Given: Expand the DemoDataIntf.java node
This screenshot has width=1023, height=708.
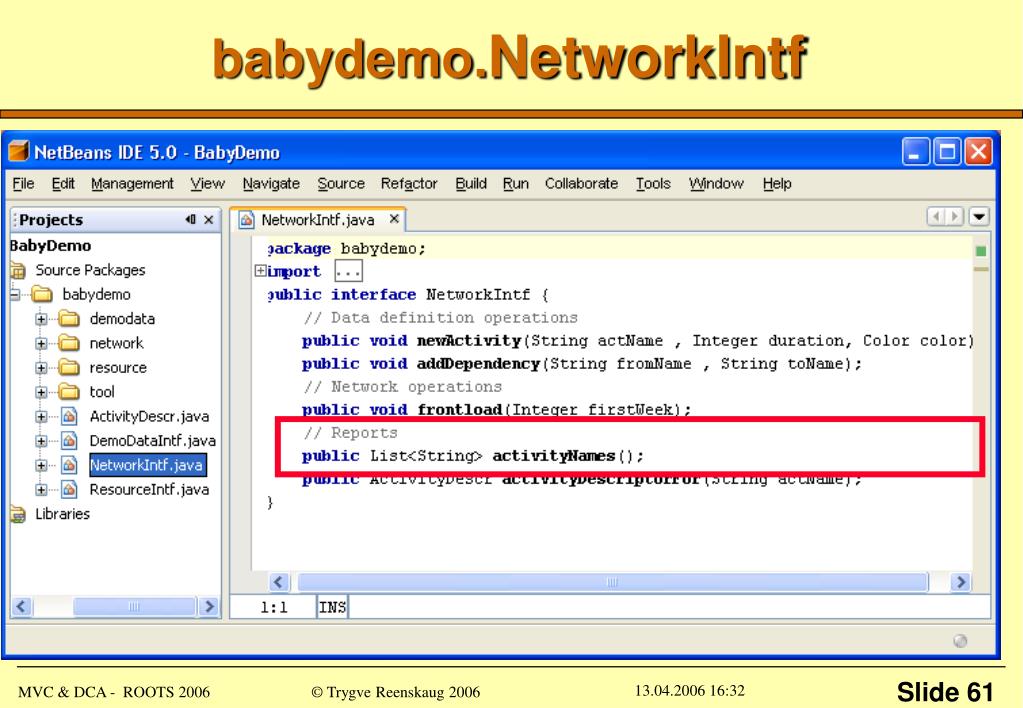Looking at the screenshot, I should pos(41,441).
